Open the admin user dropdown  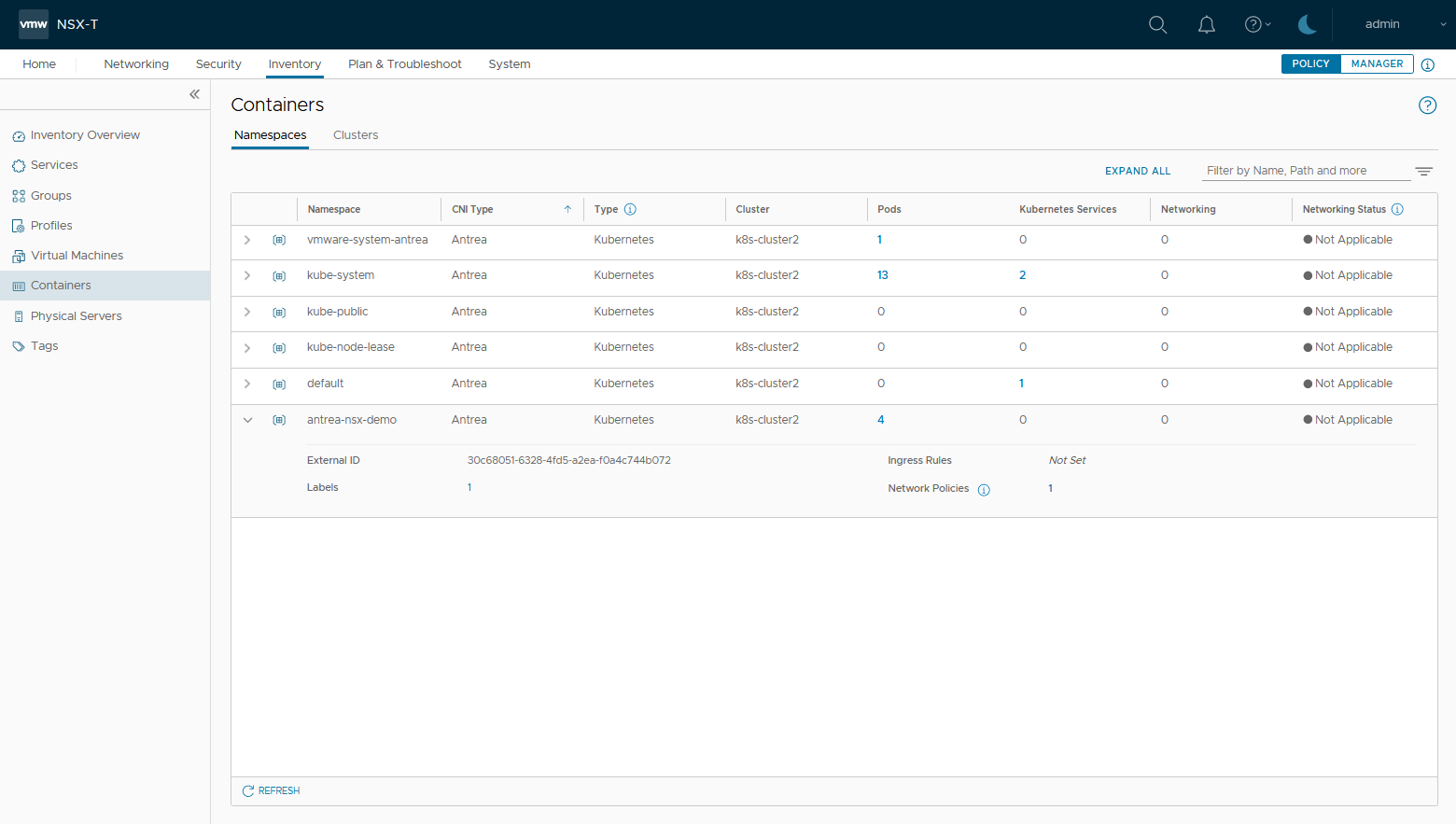pos(1404,24)
